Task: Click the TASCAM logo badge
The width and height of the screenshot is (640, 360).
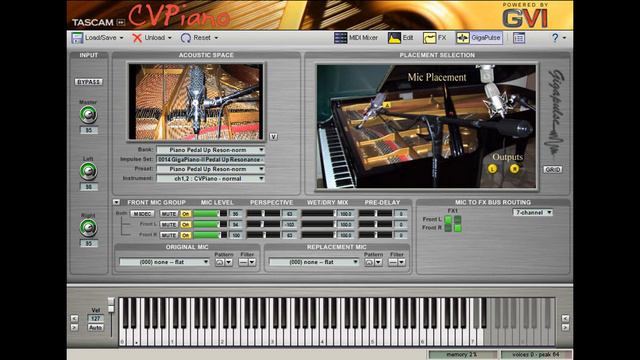Action: 98,22
